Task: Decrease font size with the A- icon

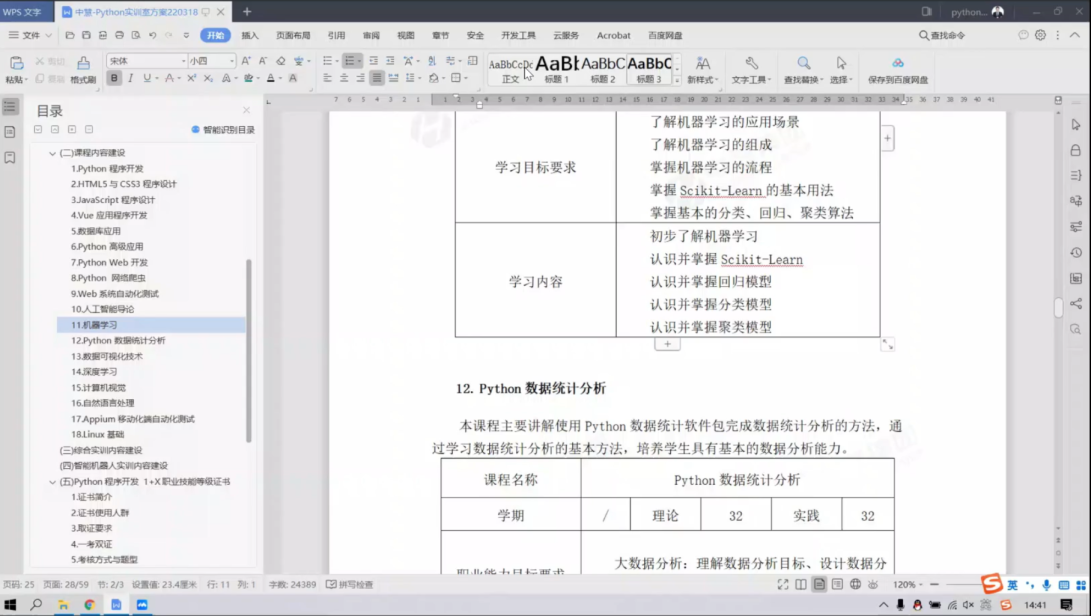Action: (x=263, y=61)
